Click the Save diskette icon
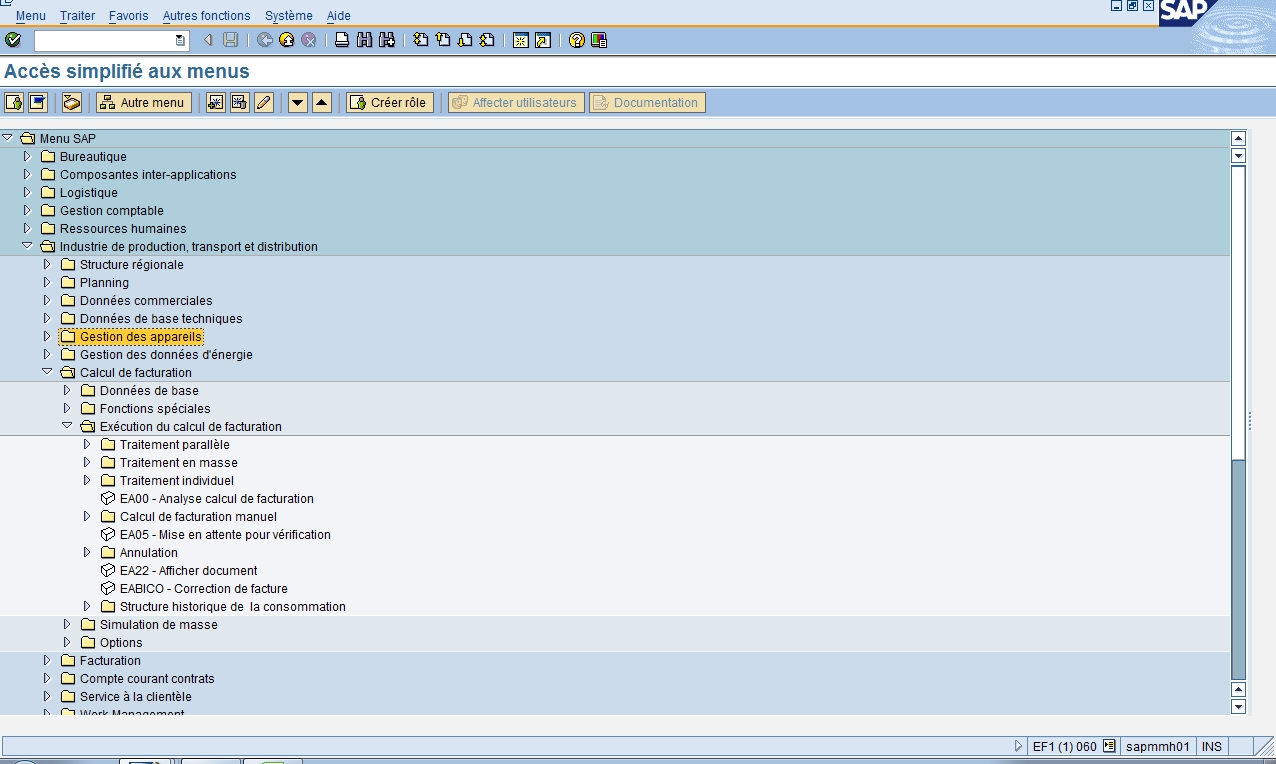Image resolution: width=1276 pixels, height=764 pixels. tap(231, 40)
